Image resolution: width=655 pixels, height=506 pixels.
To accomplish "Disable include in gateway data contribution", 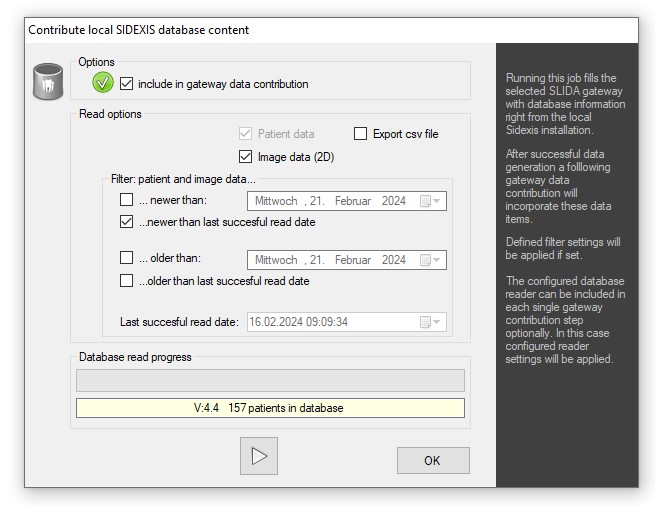I will coord(126,84).
